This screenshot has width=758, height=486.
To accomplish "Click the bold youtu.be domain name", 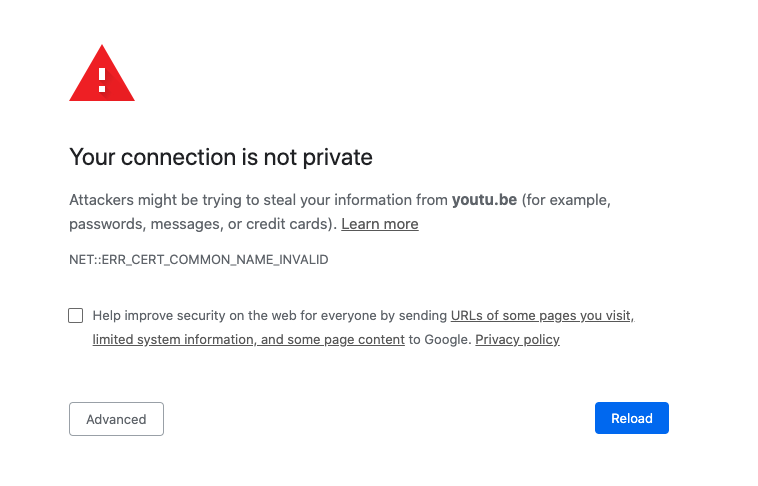I will (484, 200).
